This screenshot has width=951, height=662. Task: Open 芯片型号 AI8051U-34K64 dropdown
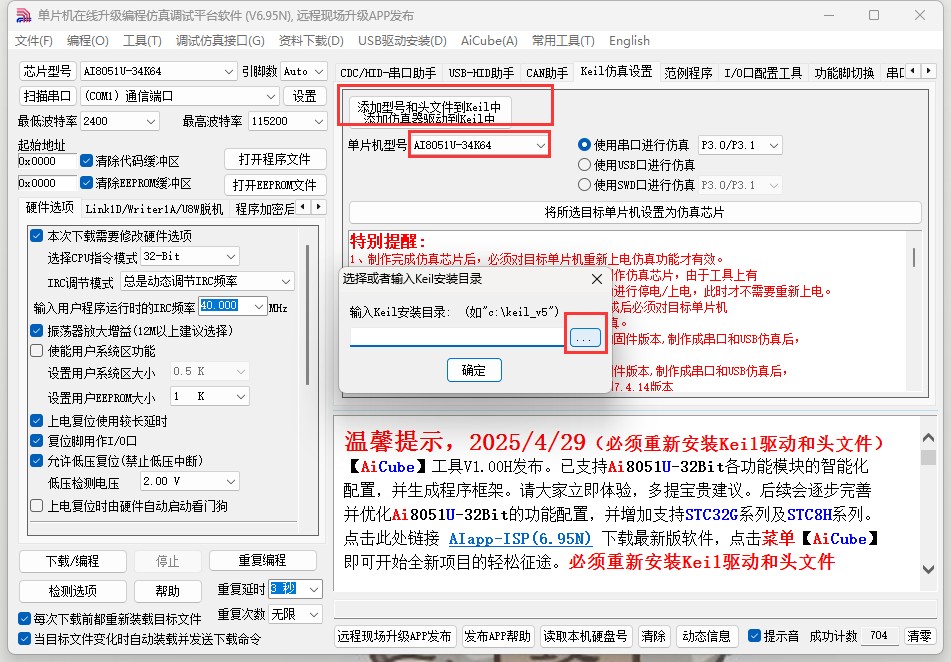click(158, 71)
